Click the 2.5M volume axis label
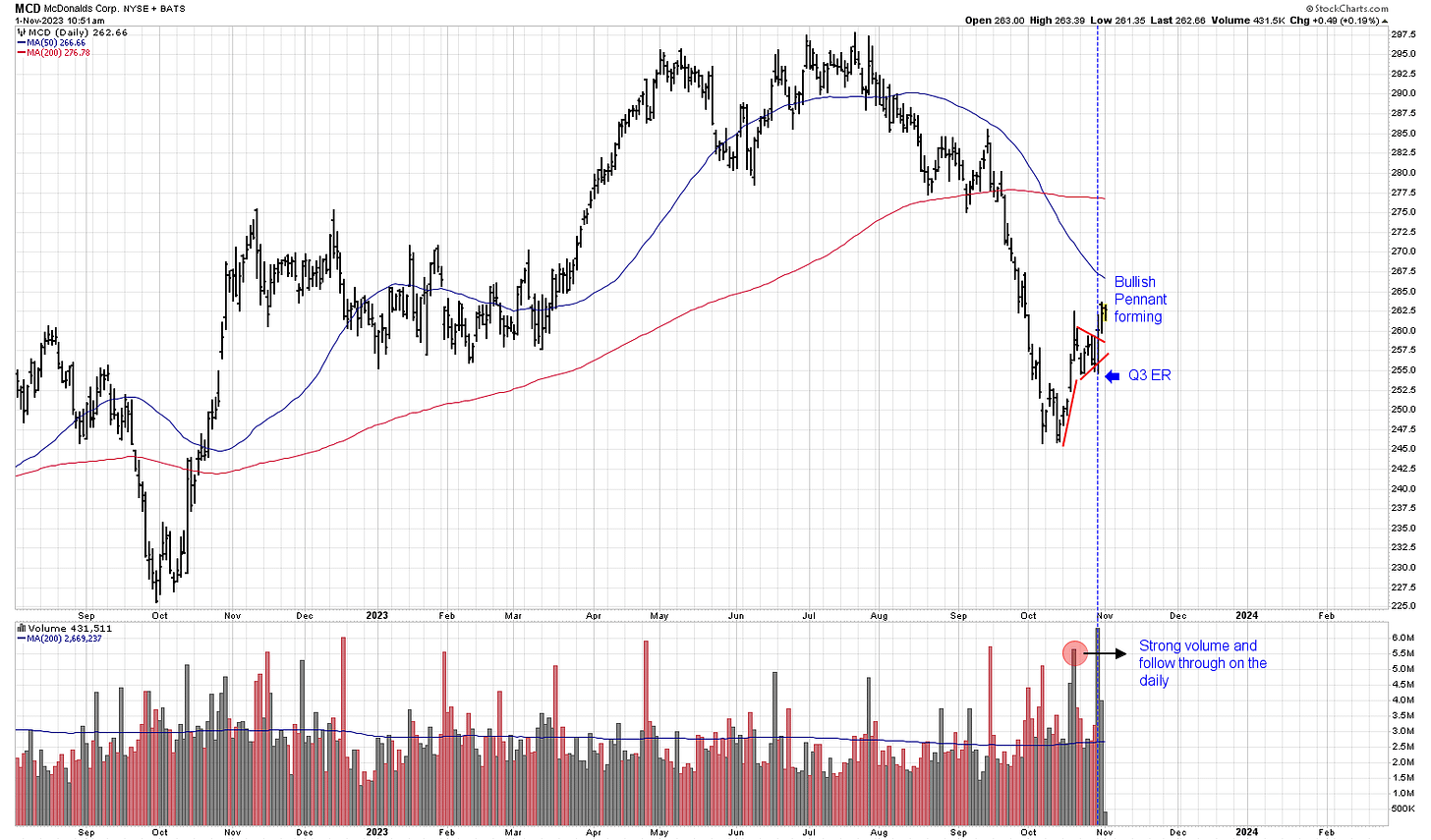The width and height of the screenshot is (1431, 840). 1403,747
